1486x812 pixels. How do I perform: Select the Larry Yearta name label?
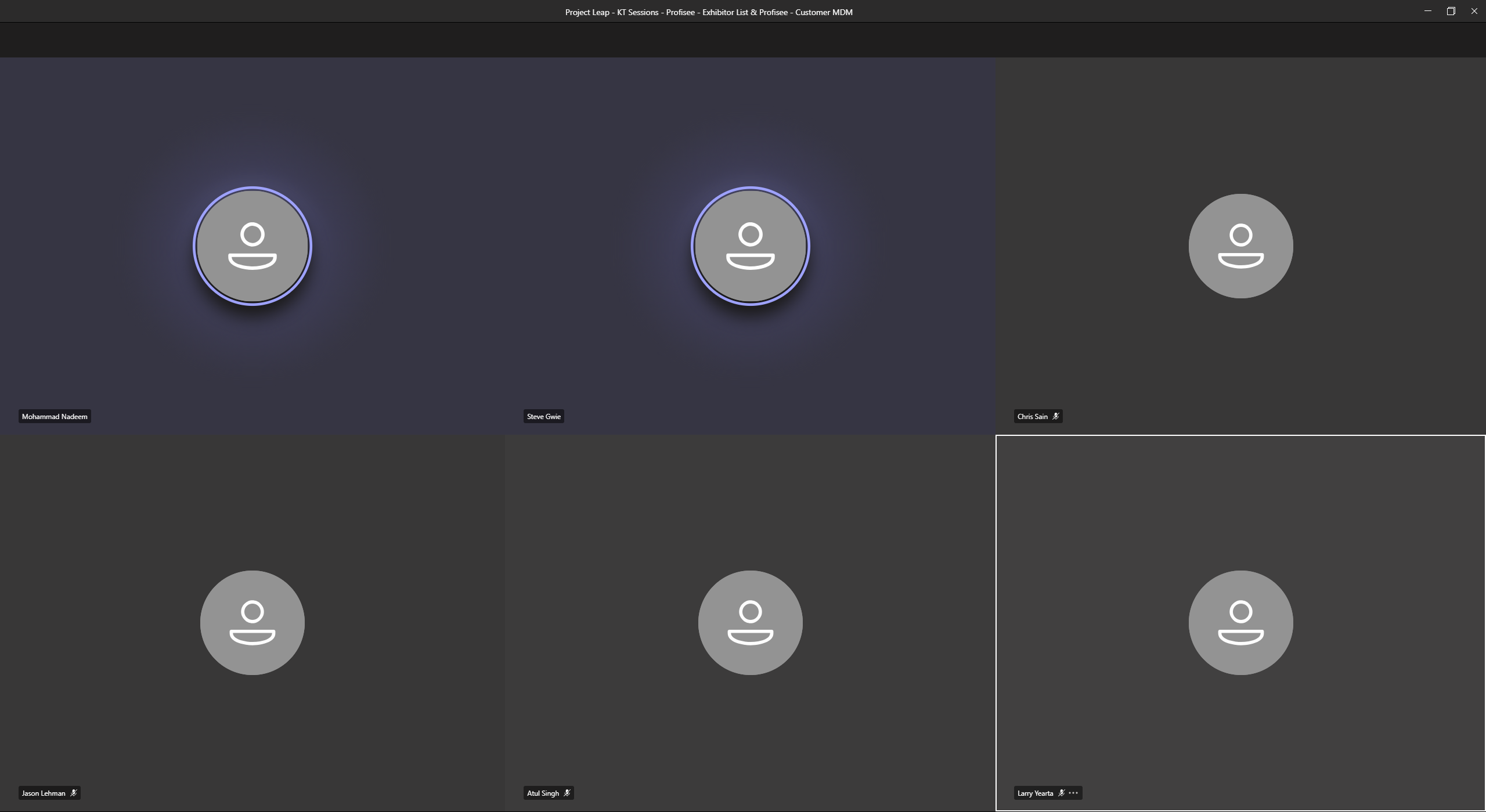pyautogui.click(x=1035, y=793)
